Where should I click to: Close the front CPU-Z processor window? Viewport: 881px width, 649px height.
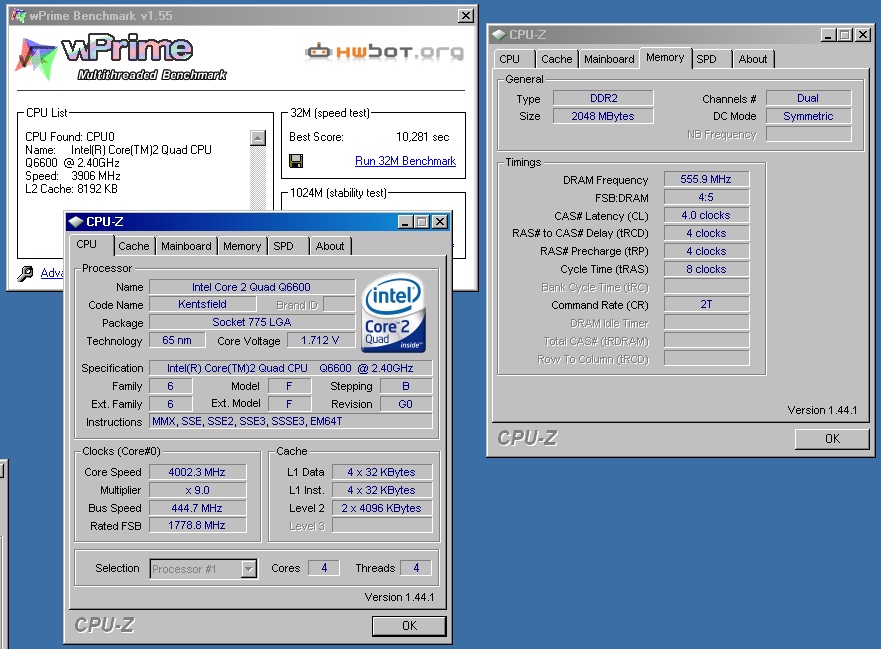pos(440,222)
